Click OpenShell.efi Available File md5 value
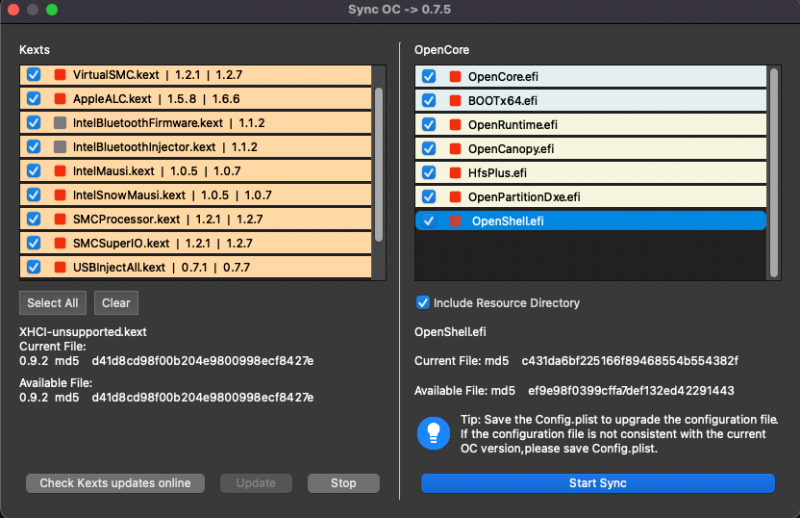Viewport: 800px width, 518px height. pyautogui.click(x=631, y=390)
